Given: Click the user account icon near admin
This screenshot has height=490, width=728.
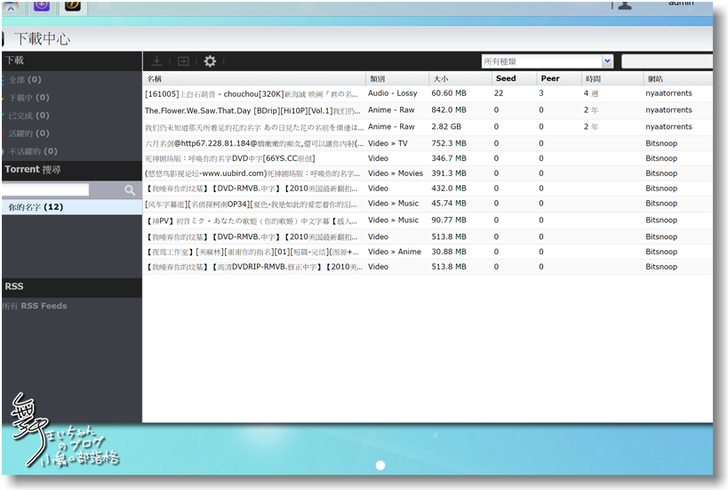Looking at the screenshot, I should [x=625, y=5].
